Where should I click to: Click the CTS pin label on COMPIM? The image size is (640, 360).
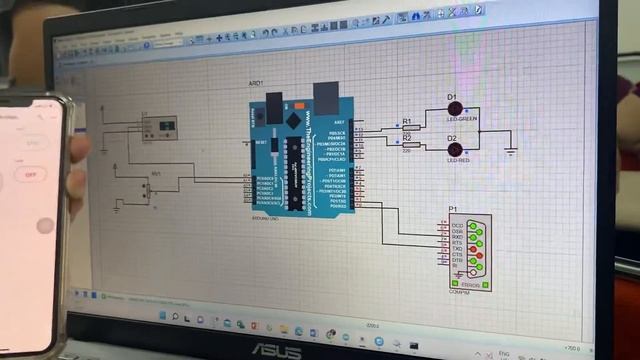457,254
